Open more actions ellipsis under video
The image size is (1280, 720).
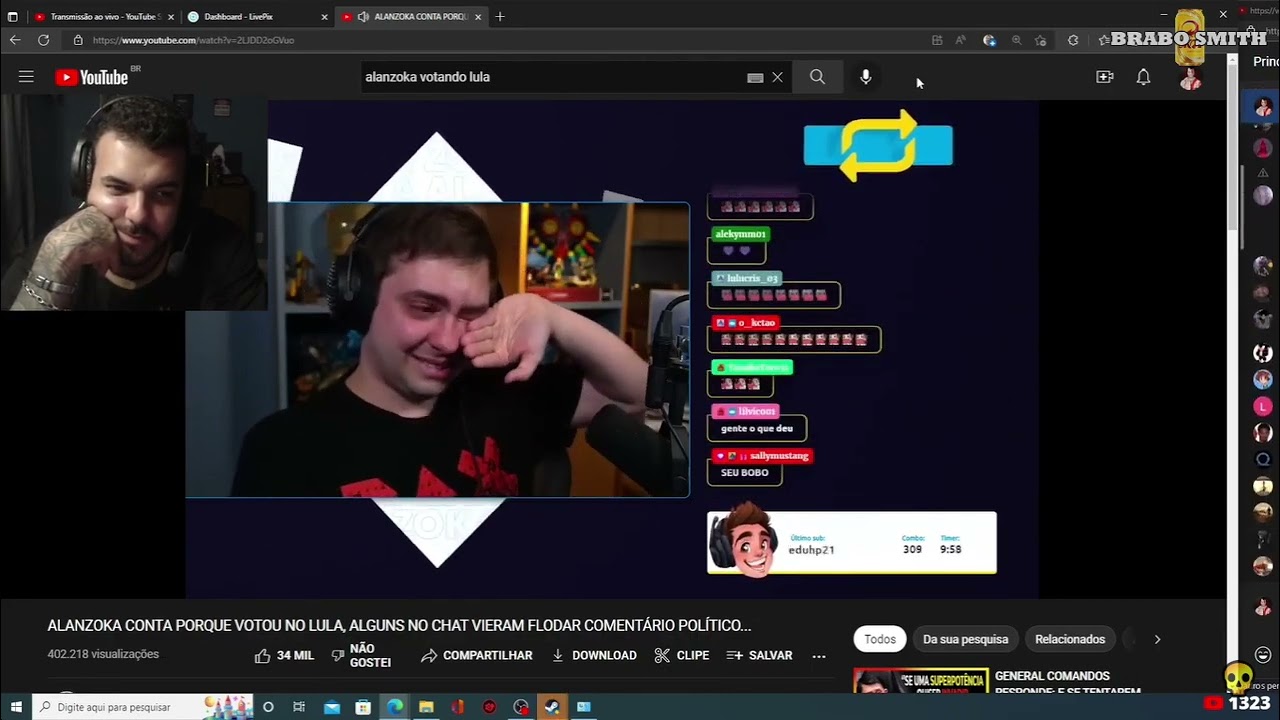click(819, 656)
